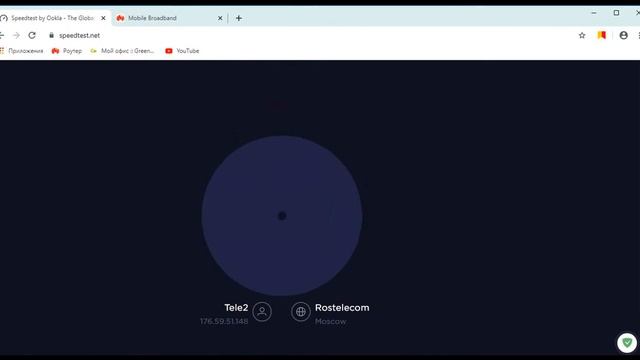Bookmark this page with the star
Viewport: 640px width, 360px height.
(x=582, y=36)
